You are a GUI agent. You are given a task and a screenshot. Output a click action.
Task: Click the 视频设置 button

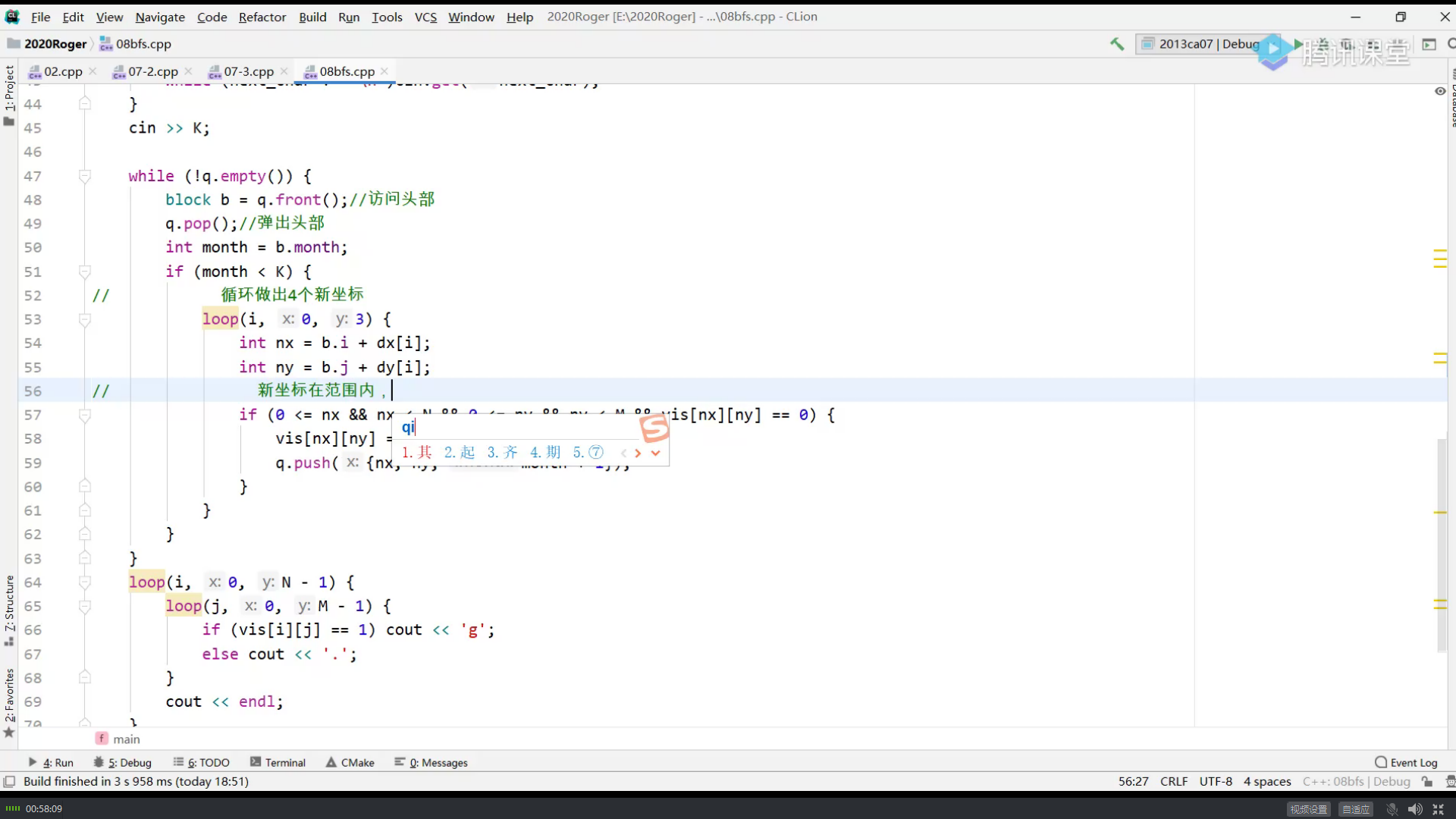click(x=1309, y=809)
